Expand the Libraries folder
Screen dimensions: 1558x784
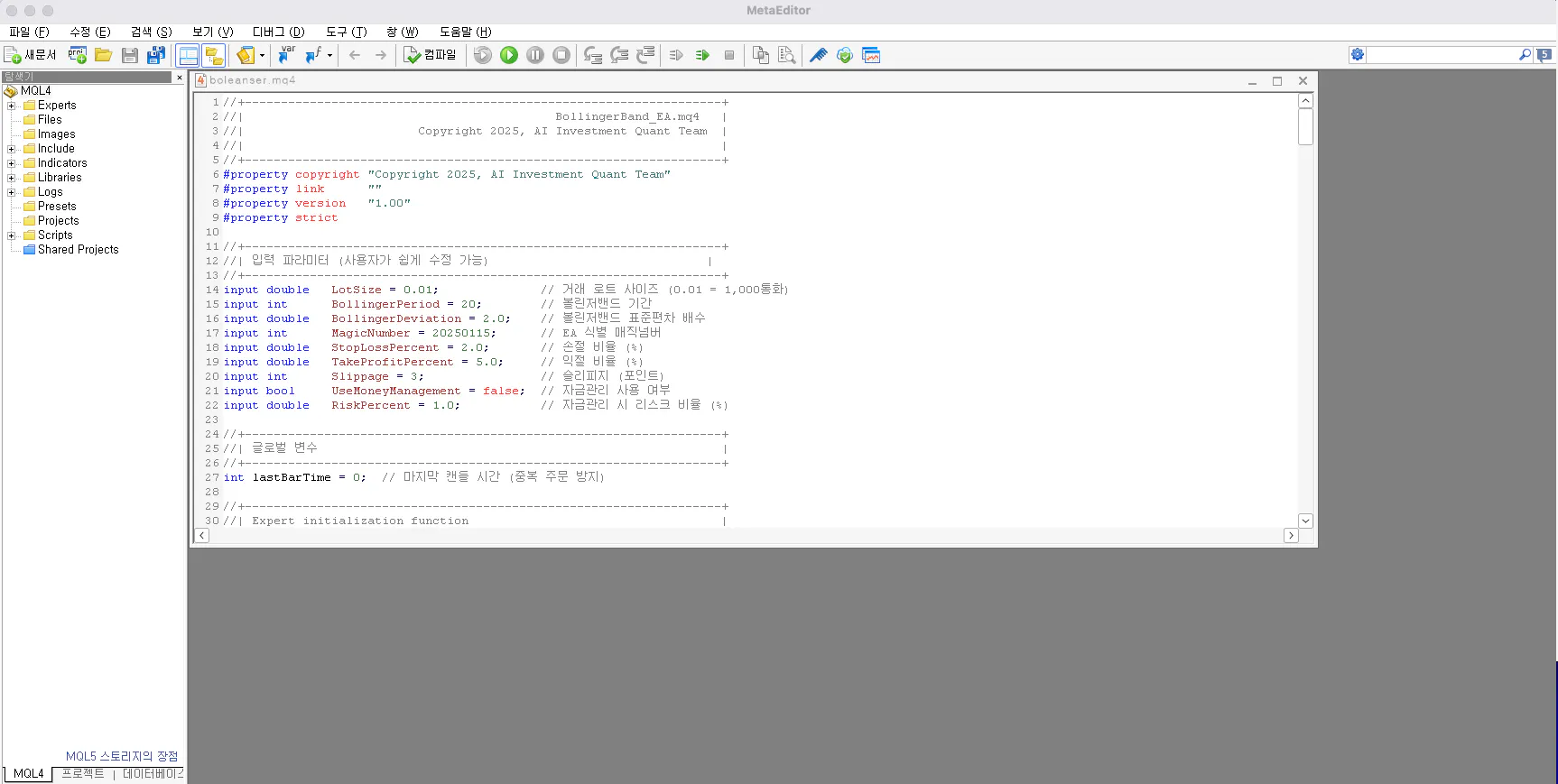(x=11, y=178)
